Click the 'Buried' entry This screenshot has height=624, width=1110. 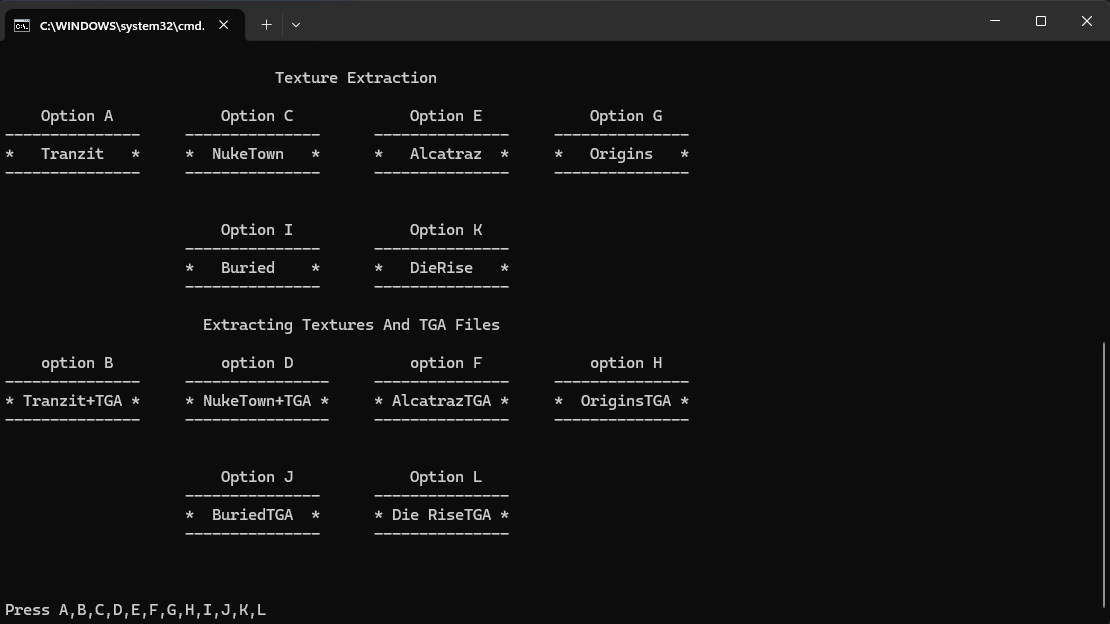[x=248, y=268]
